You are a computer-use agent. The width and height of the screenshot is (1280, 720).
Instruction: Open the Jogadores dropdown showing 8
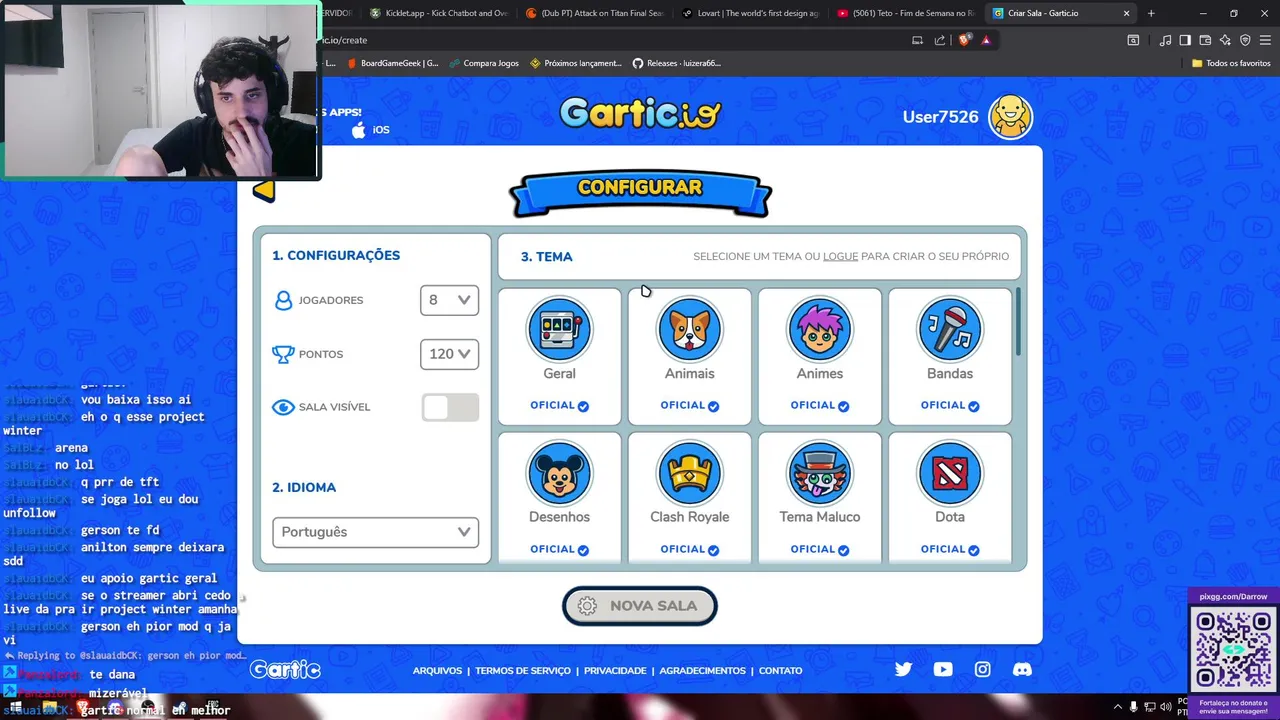[x=449, y=300]
